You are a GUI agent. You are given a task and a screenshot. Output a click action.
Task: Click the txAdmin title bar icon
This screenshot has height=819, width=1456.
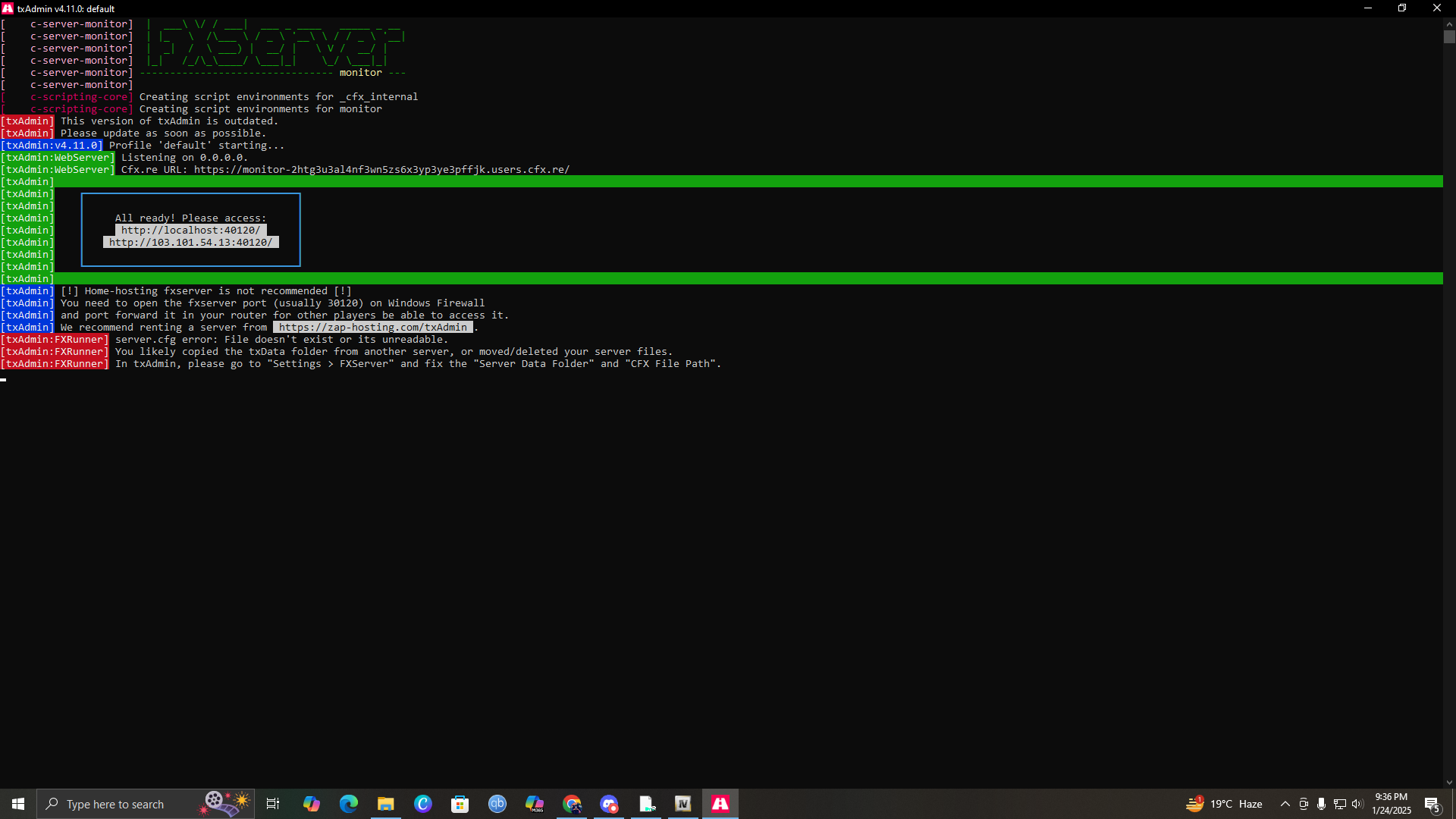[8, 8]
